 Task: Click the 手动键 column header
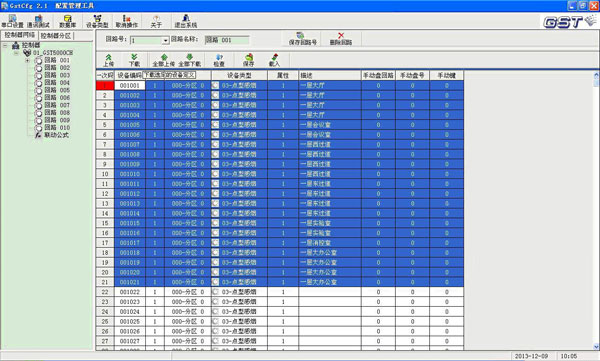[446, 75]
